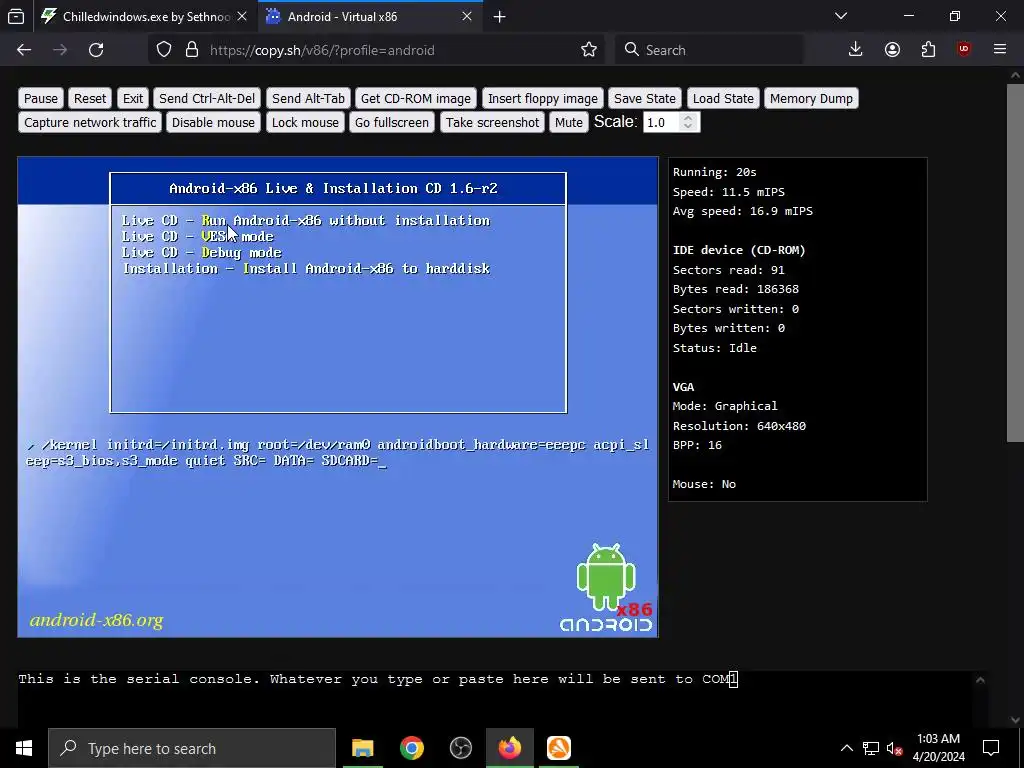The width and height of the screenshot is (1024, 768).
Task: Open a new tab with plus icon
Action: pyautogui.click(x=500, y=17)
